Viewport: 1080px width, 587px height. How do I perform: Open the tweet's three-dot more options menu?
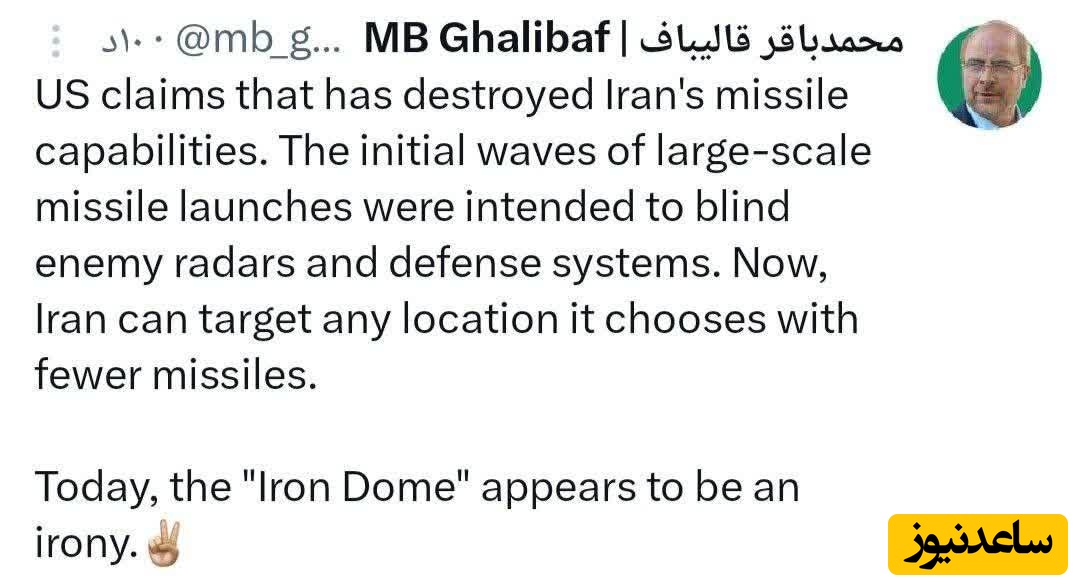point(56,40)
